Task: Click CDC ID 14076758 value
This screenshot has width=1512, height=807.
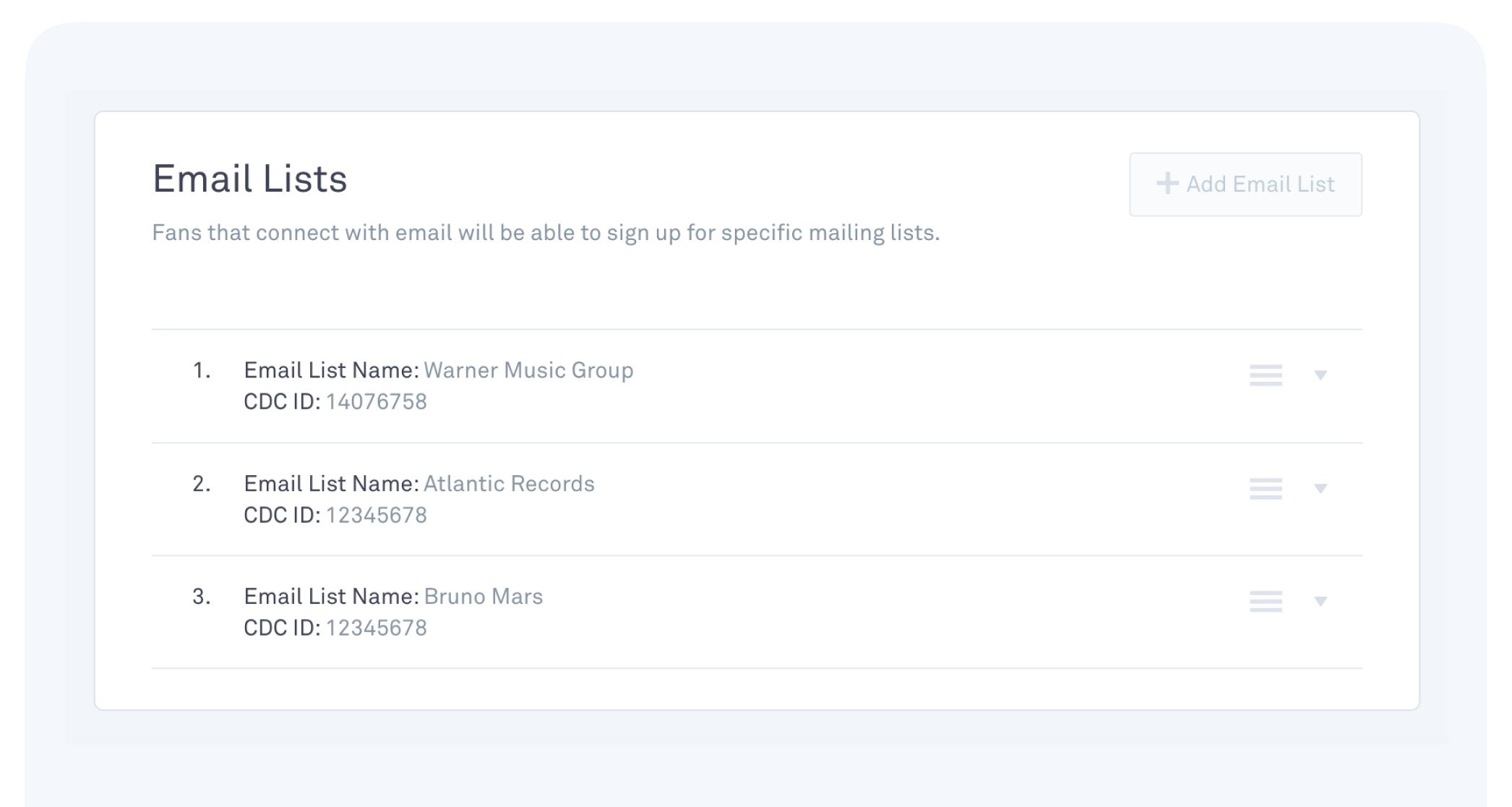Action: point(376,402)
